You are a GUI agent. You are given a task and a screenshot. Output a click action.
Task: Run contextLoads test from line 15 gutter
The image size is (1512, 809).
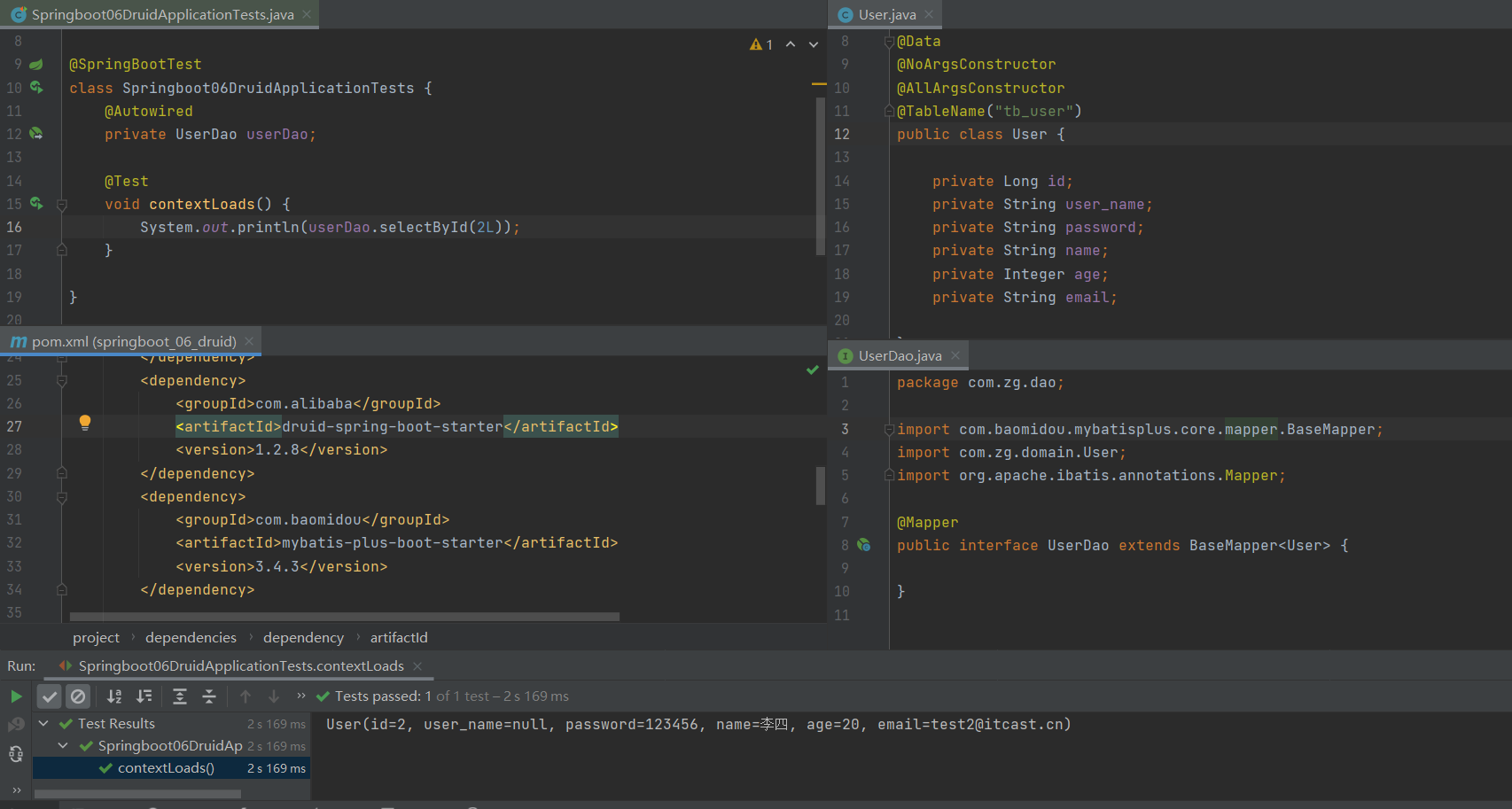pyautogui.click(x=36, y=203)
